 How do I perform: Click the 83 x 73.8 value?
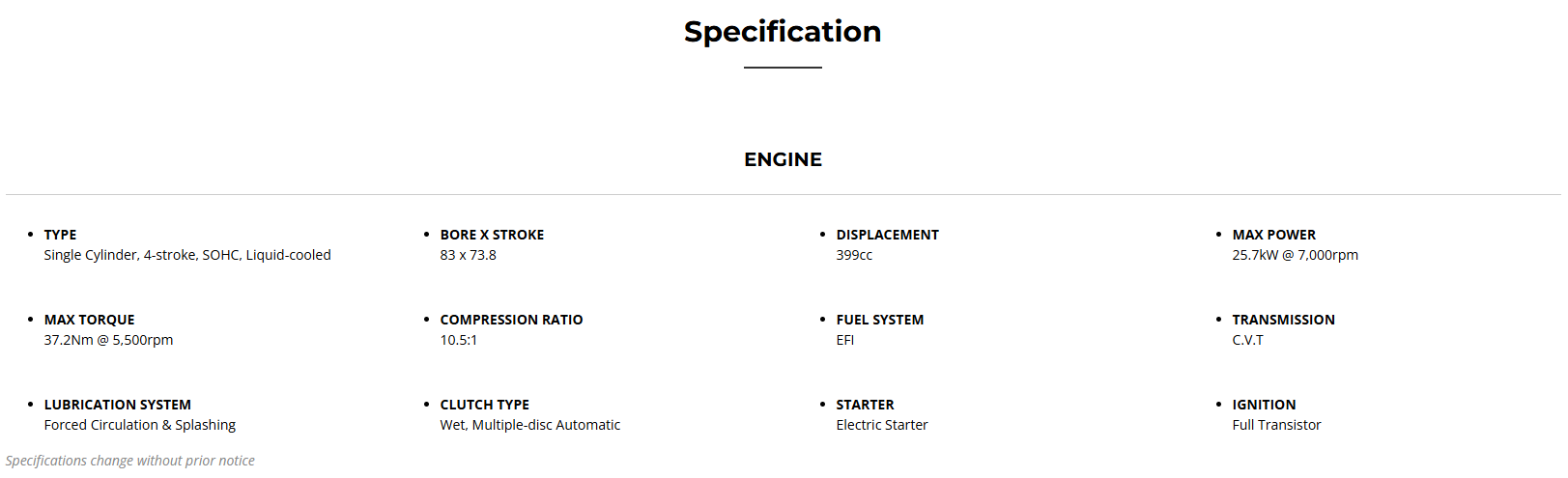point(469,255)
